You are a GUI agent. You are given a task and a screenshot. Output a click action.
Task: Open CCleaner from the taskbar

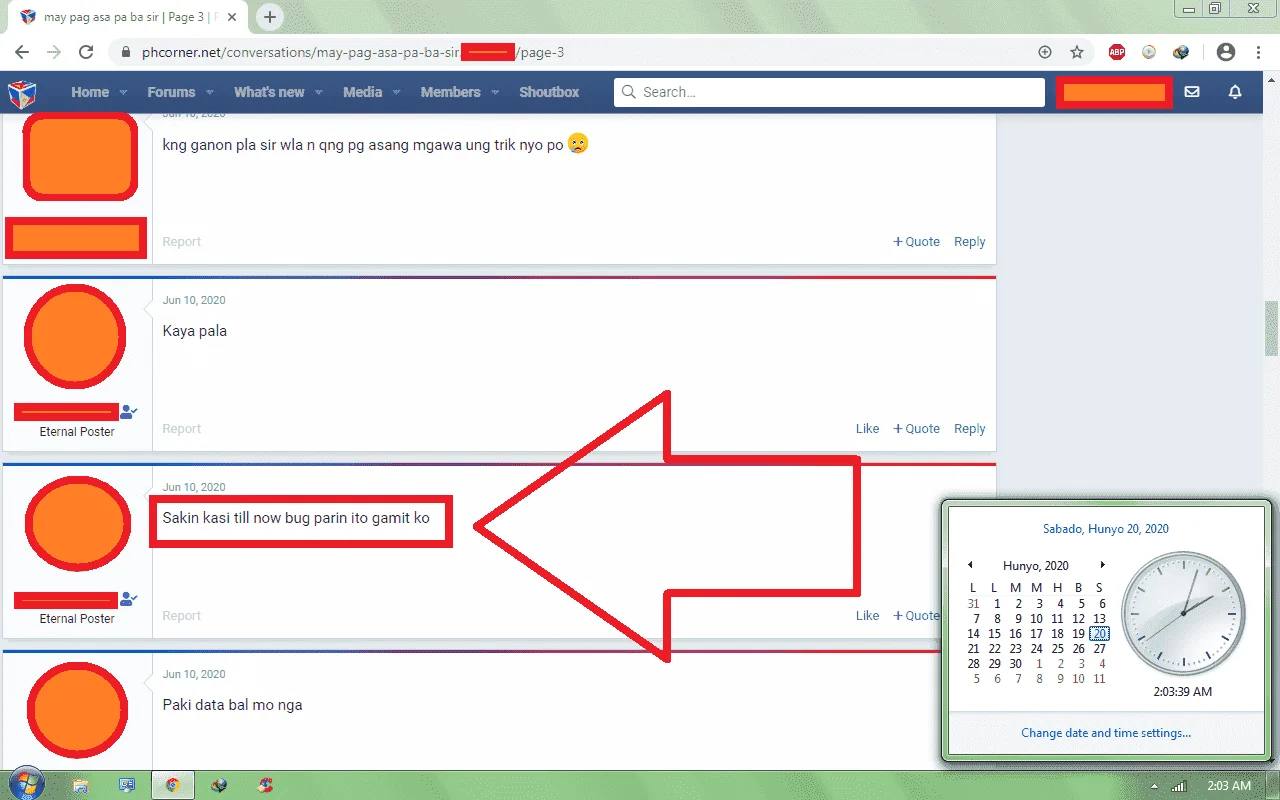coord(265,785)
